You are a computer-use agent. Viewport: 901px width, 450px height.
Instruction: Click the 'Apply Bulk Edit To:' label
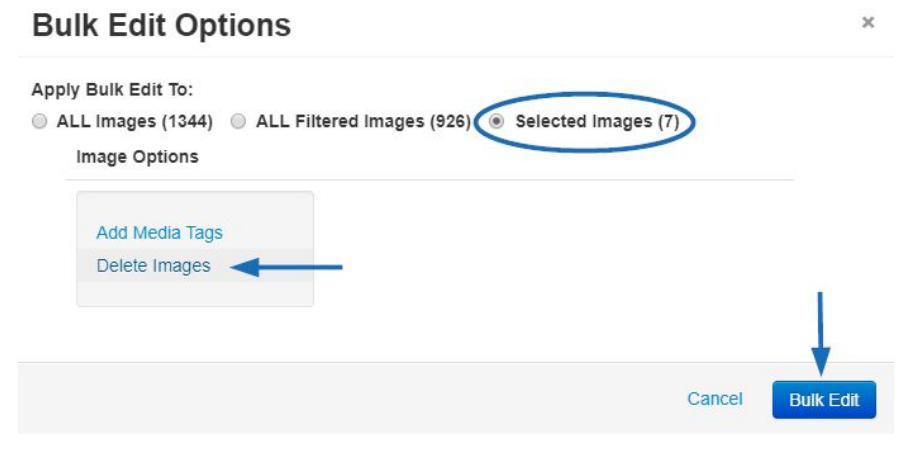click(x=113, y=90)
